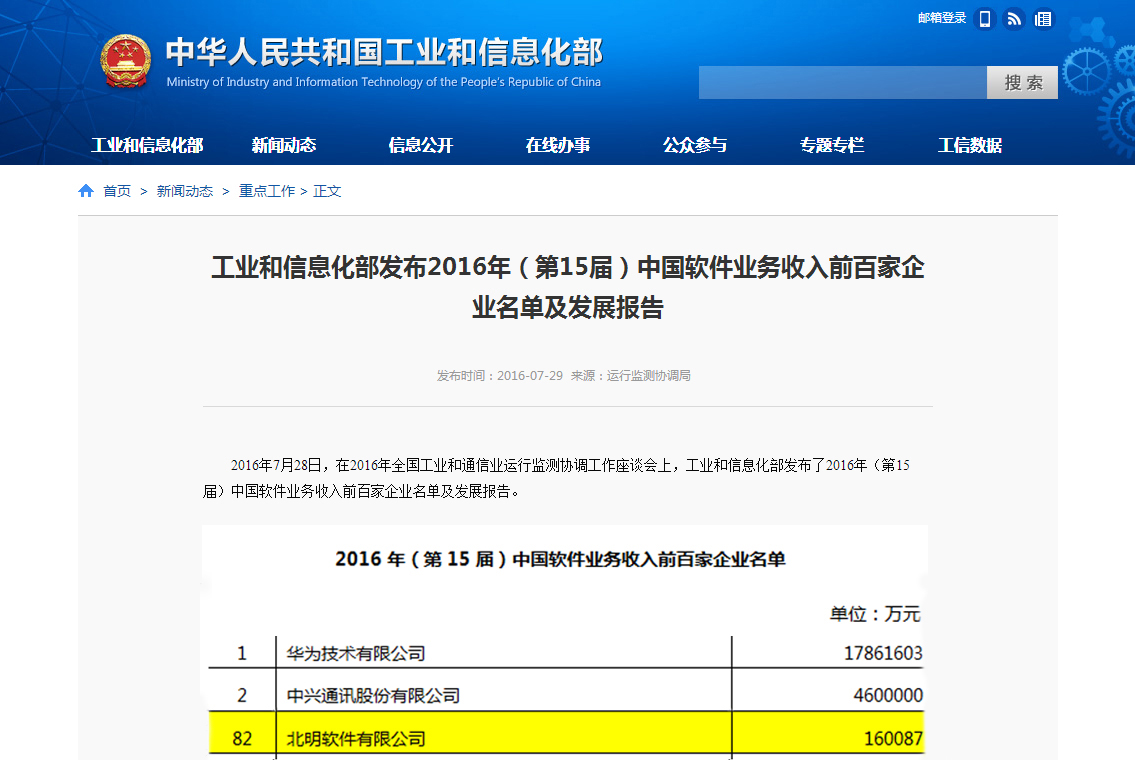Viewport: 1135px width, 760px height.
Task: Click the ministry name title in header
Action: click(384, 52)
